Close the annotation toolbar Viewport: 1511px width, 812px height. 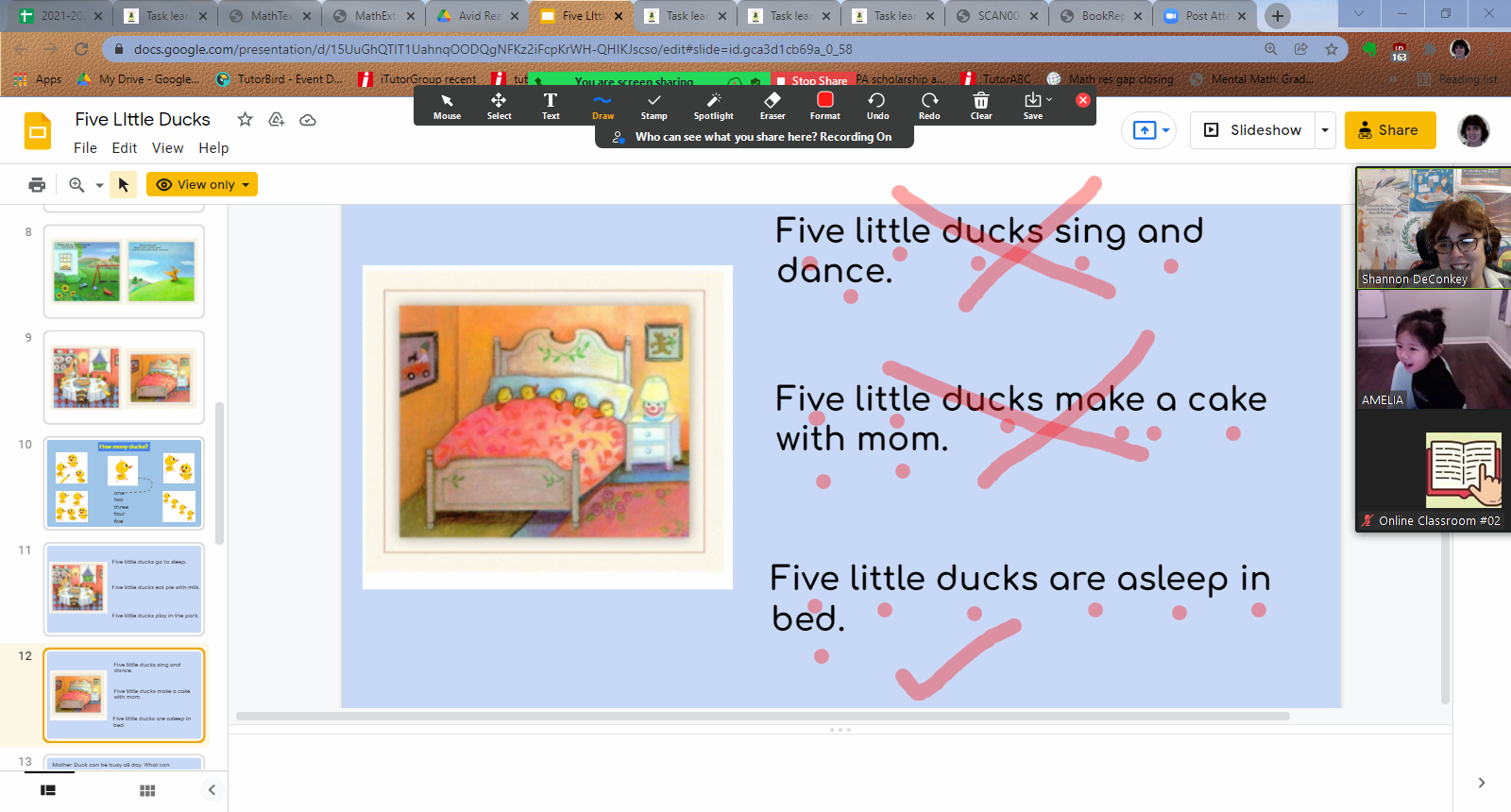pos(1083,100)
